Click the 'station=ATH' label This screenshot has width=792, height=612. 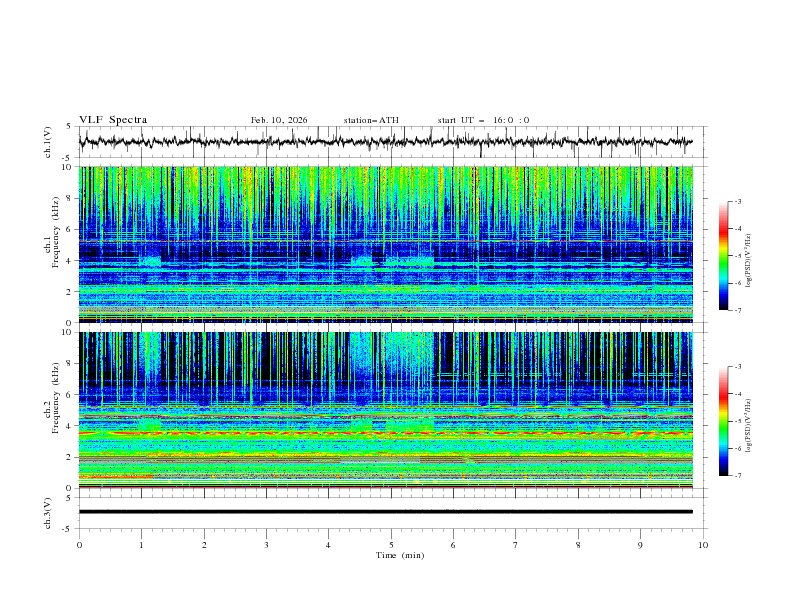[371, 120]
